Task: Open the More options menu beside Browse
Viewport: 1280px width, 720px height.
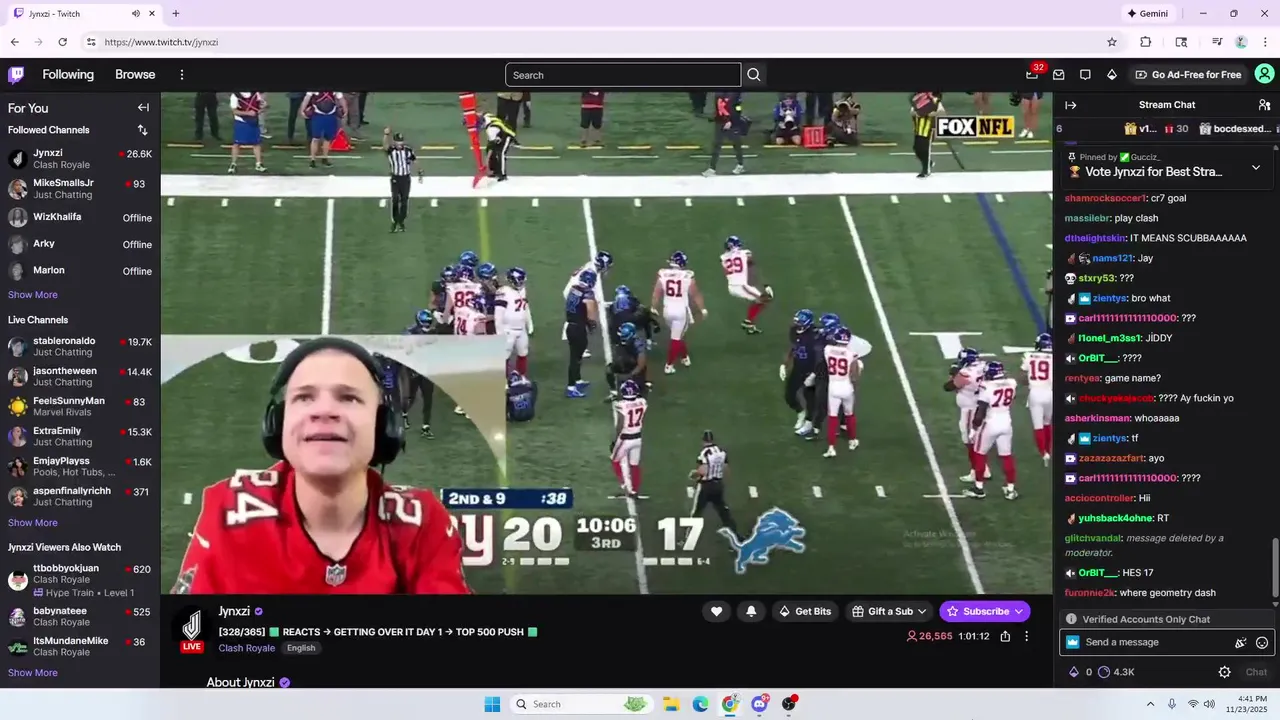Action: (182, 75)
